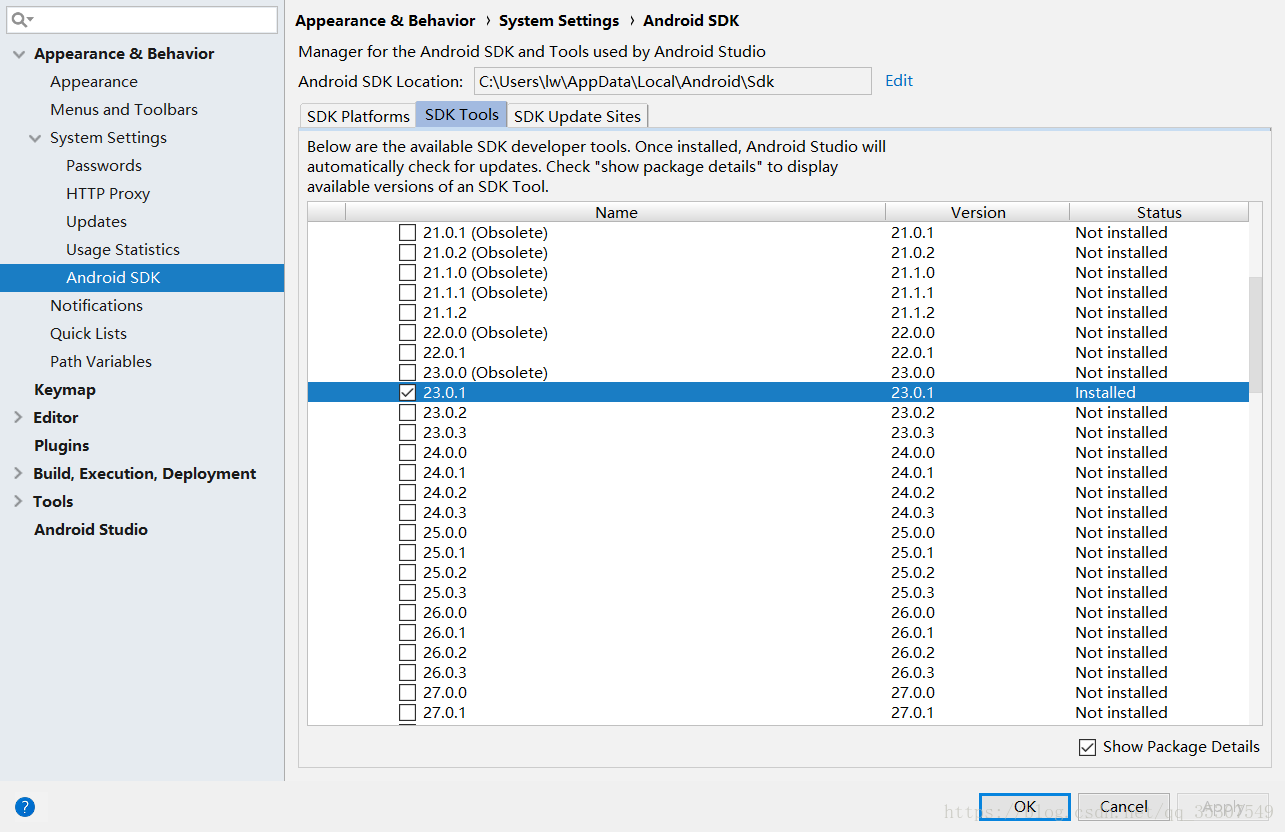
Task: Open the Keymap settings
Action: point(65,390)
